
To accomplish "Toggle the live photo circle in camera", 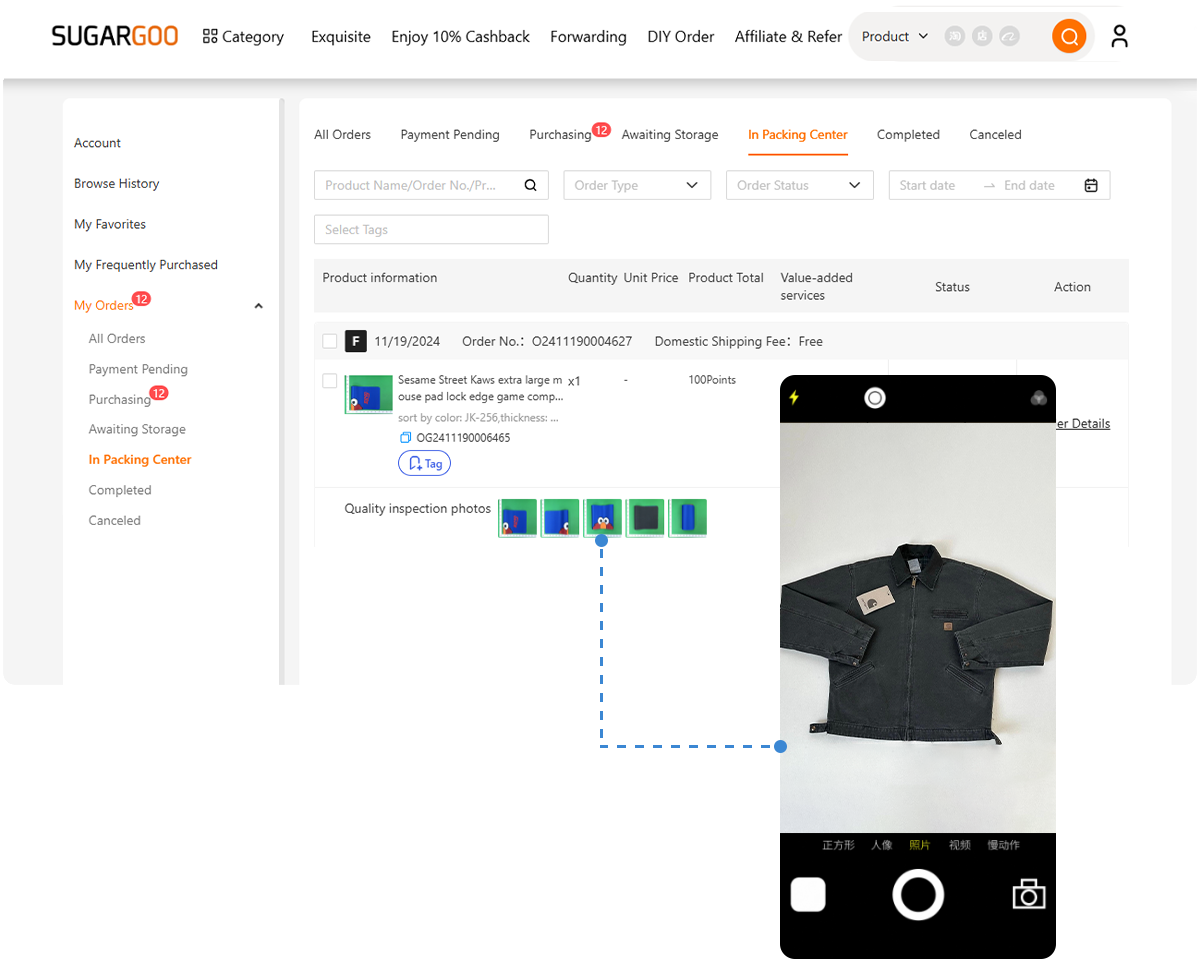I will pos(875,398).
